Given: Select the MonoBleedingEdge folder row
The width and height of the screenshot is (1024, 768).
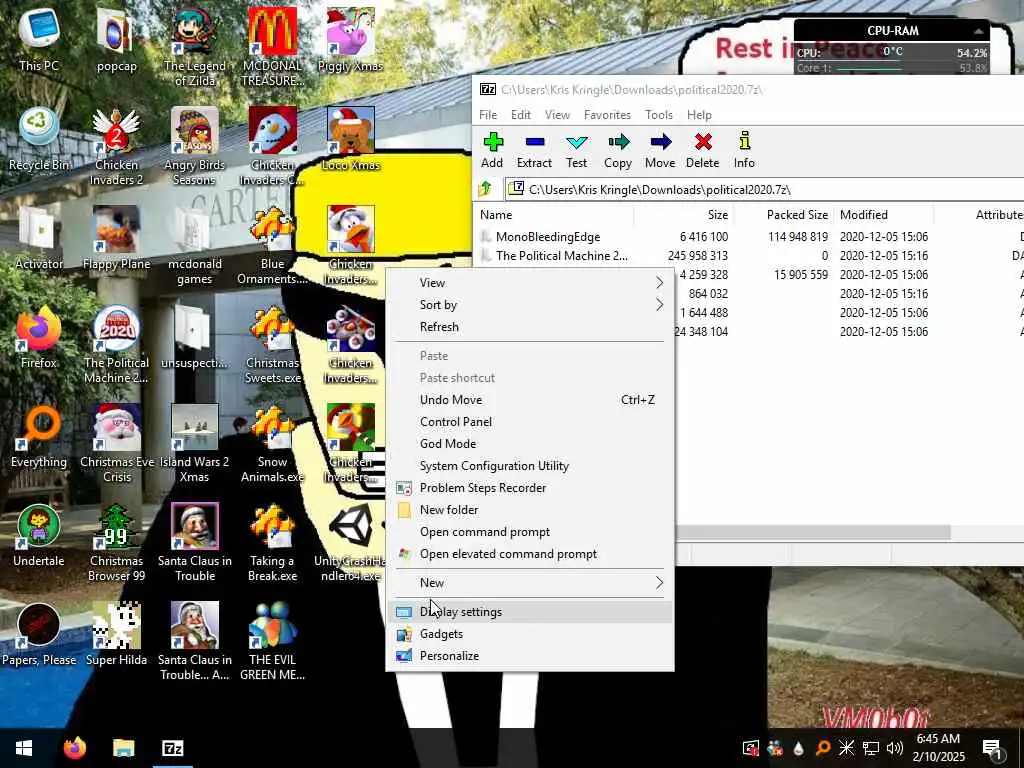Looking at the screenshot, I should tap(748, 237).
